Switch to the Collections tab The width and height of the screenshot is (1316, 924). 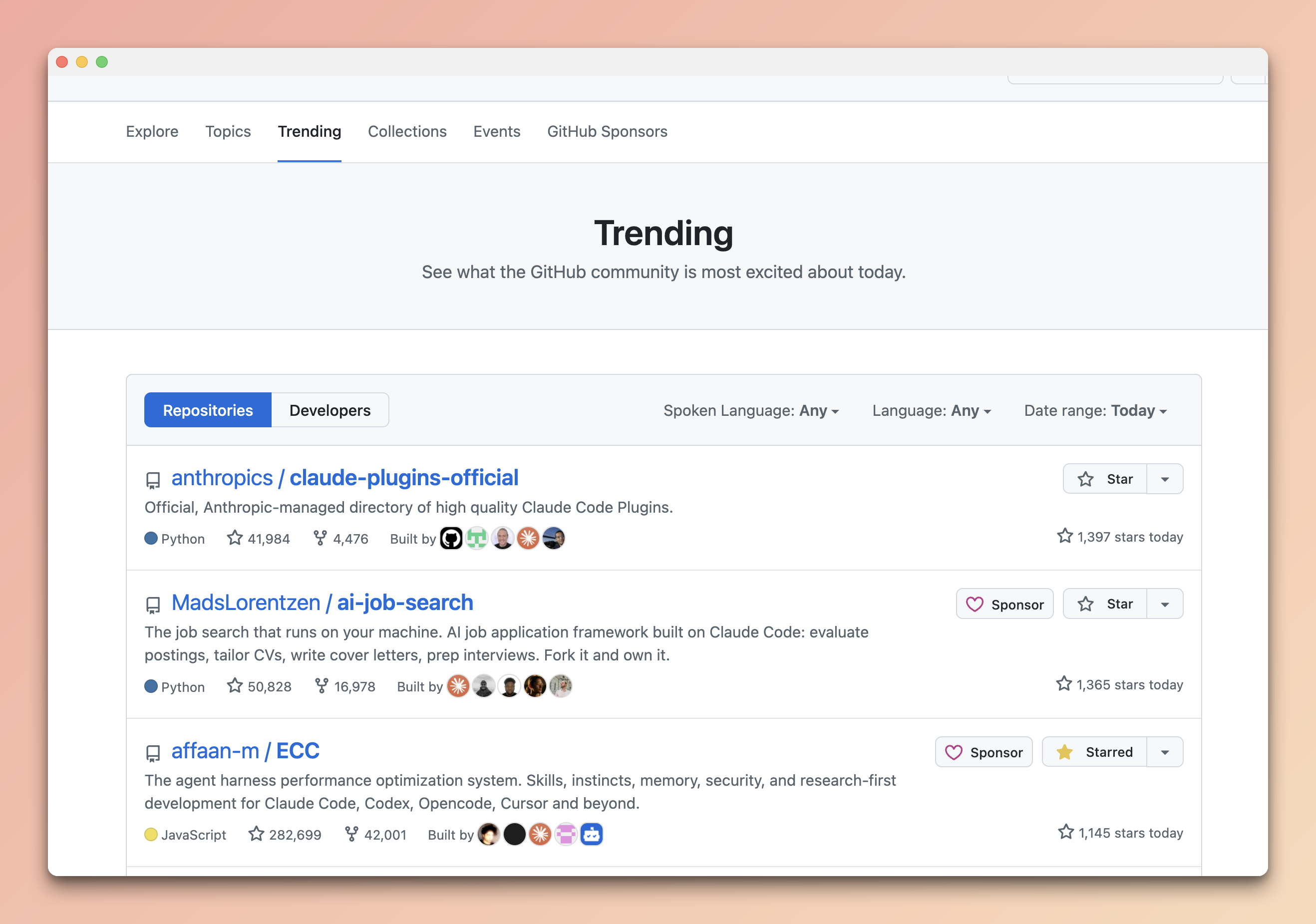[x=407, y=131]
